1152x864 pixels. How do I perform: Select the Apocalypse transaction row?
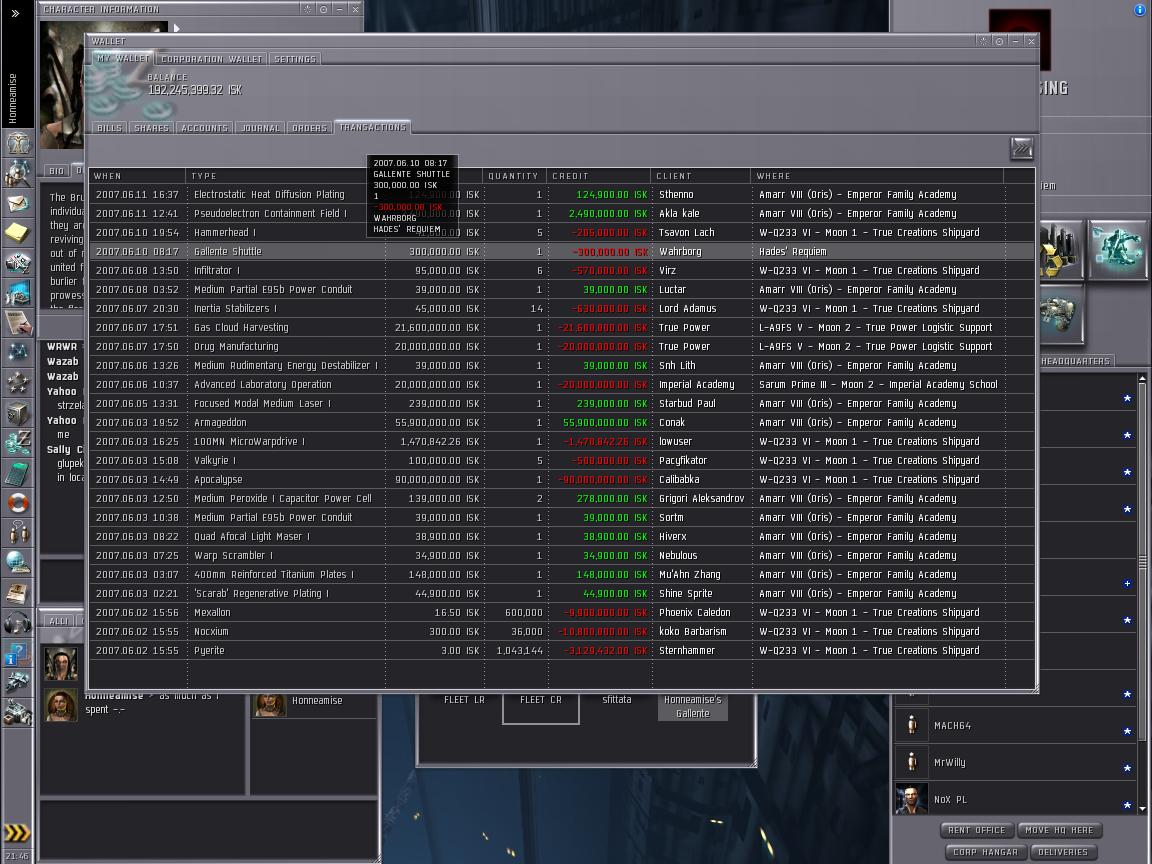pyautogui.click(x=561, y=480)
